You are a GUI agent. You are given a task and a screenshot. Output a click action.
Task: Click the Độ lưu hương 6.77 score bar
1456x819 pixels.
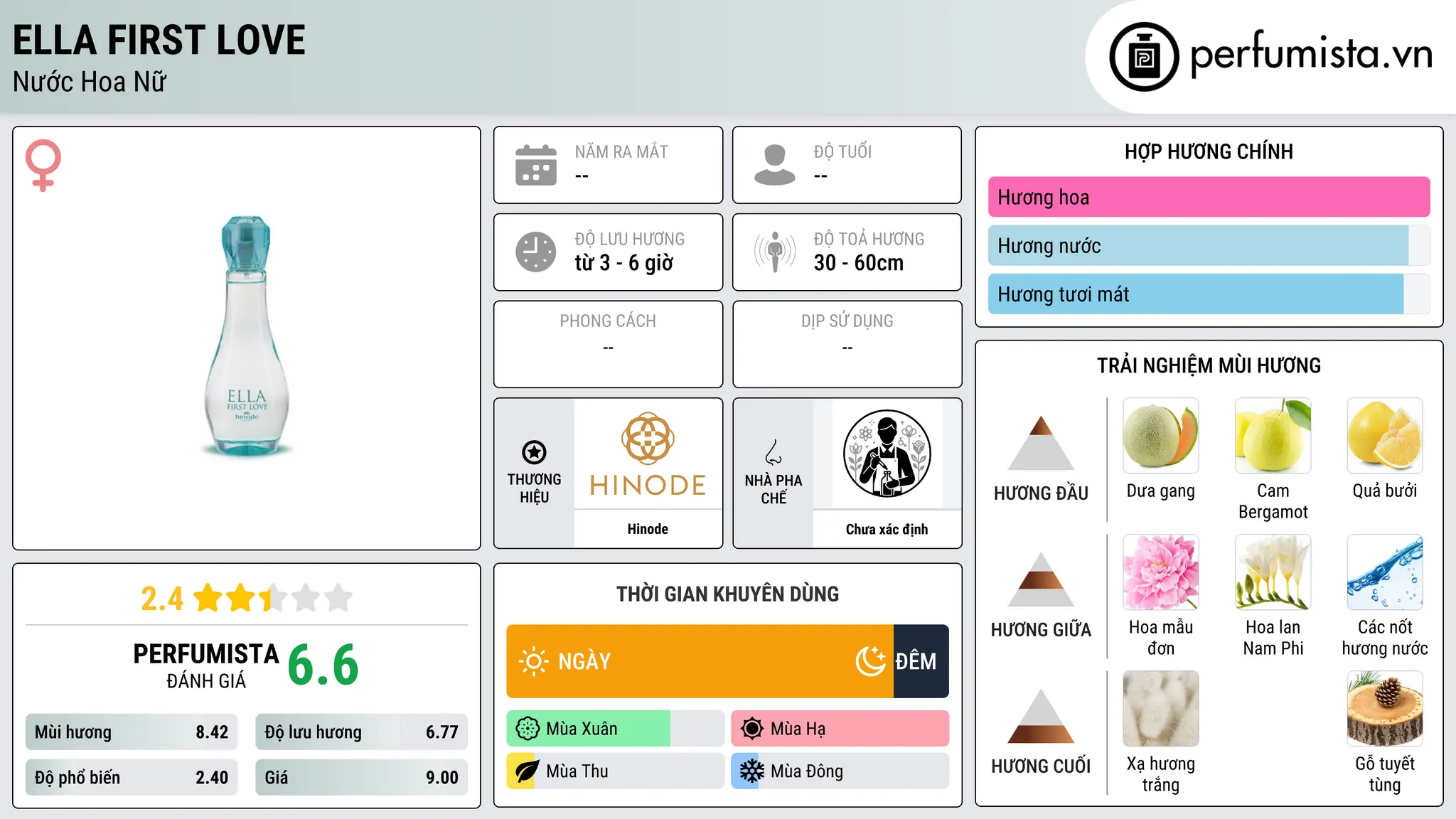pyautogui.click(x=361, y=732)
